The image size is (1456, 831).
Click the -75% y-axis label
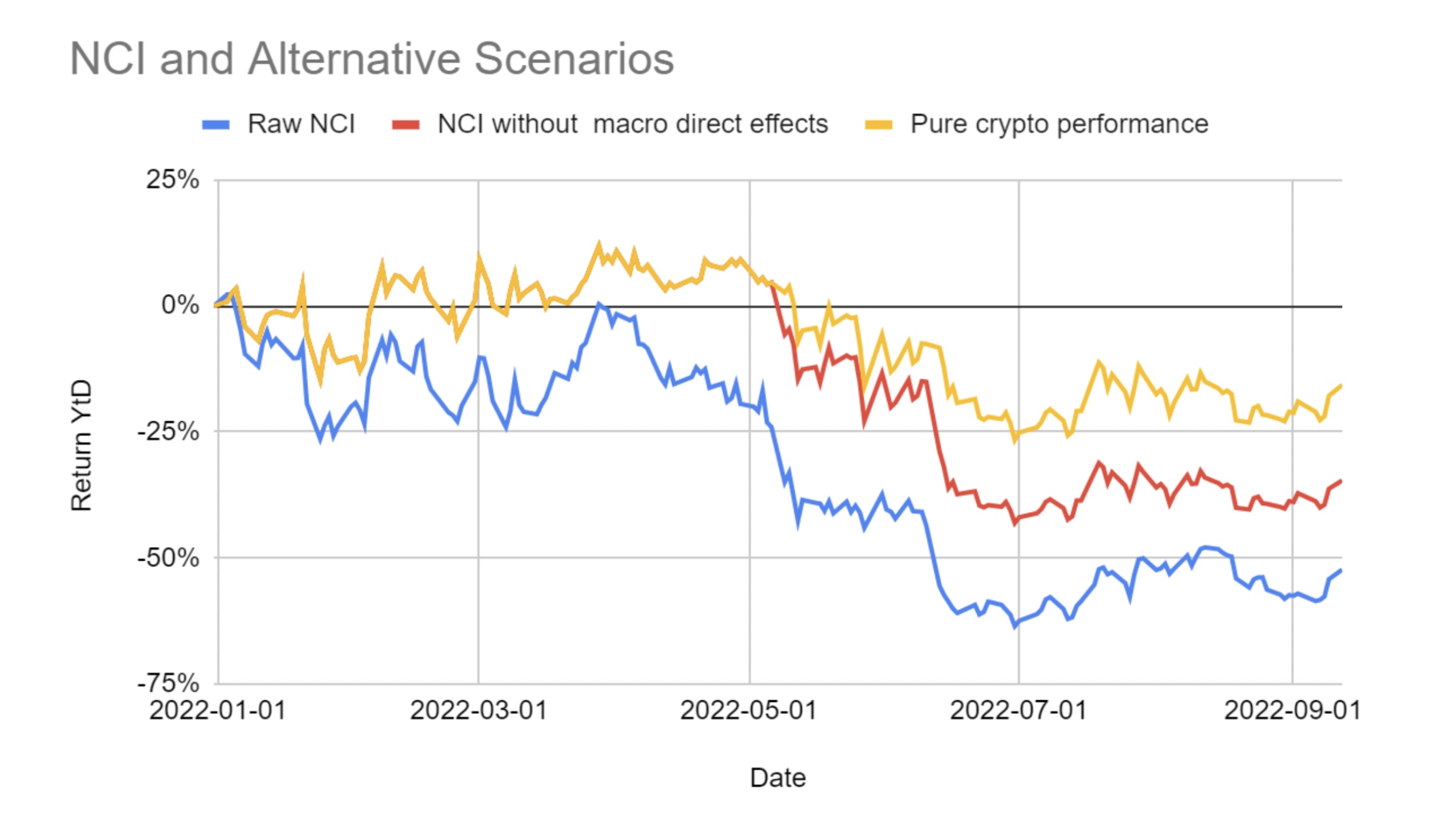point(169,683)
